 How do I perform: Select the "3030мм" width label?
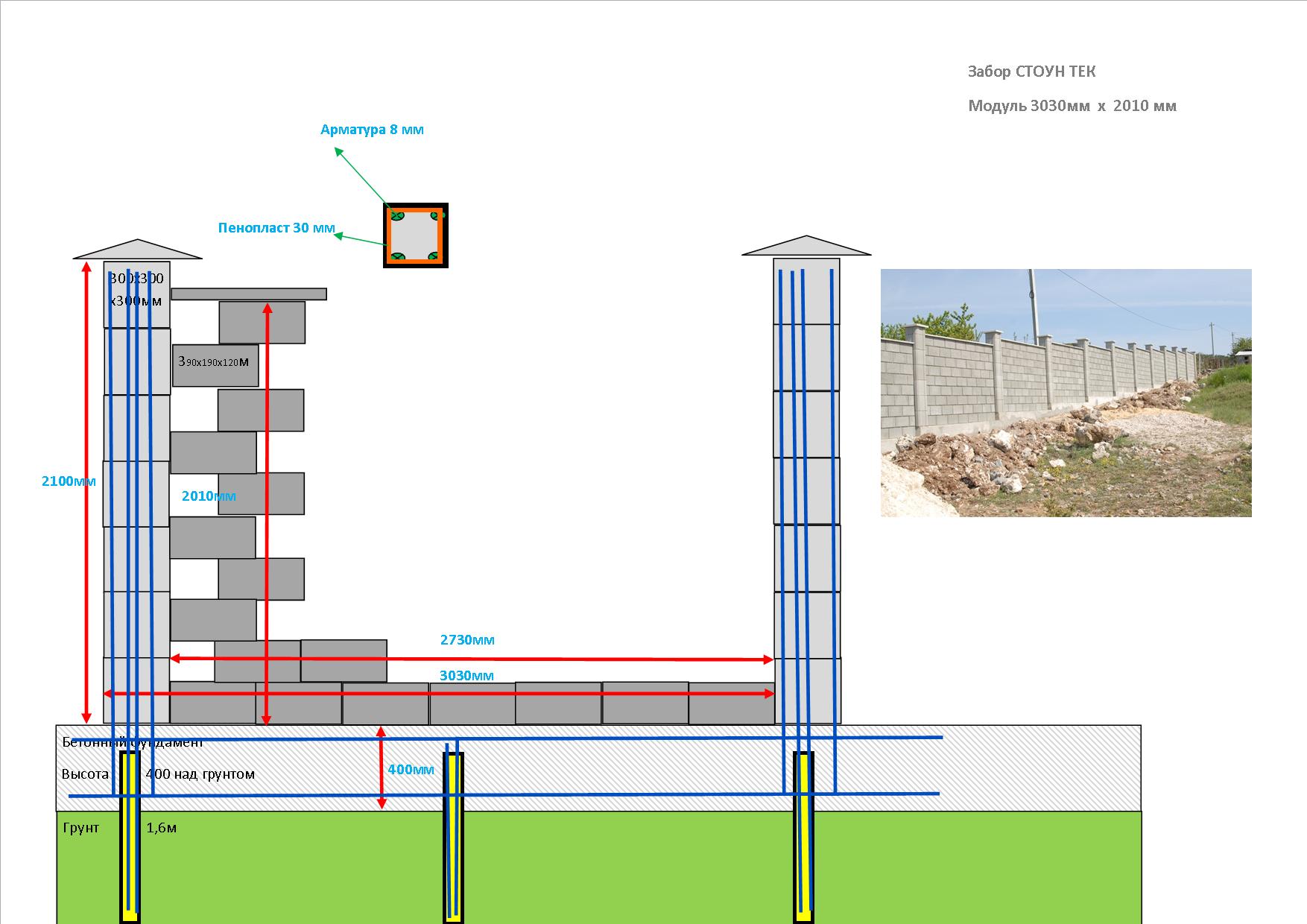pos(466,676)
